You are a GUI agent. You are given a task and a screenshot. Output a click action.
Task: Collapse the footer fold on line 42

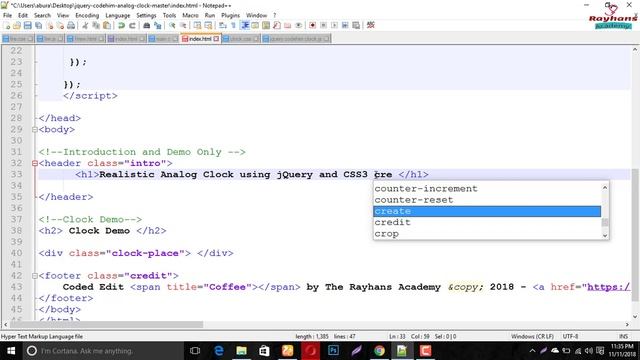coord(35,276)
